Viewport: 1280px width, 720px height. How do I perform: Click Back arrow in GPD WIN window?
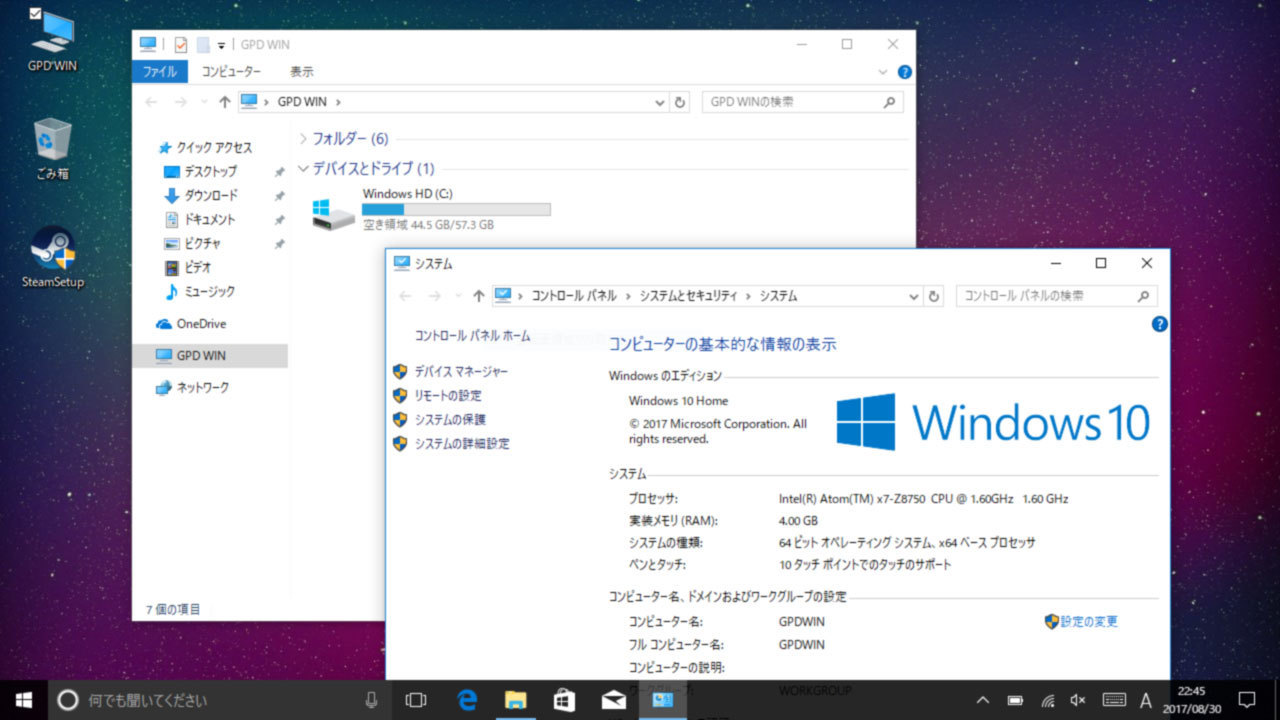tap(151, 102)
